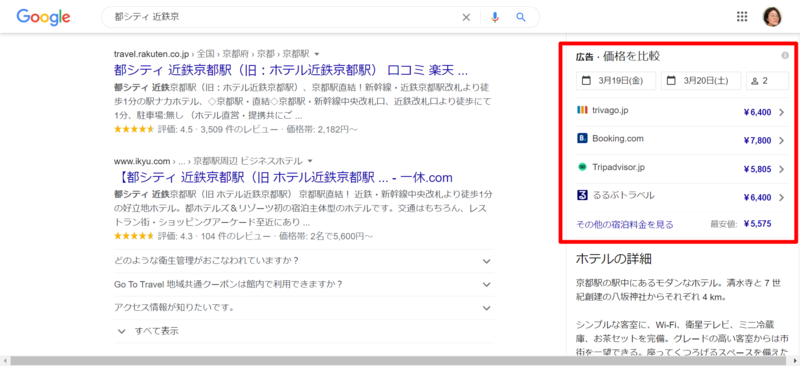Change the guest count of 2
The image size is (800, 366).
[x=767, y=81]
